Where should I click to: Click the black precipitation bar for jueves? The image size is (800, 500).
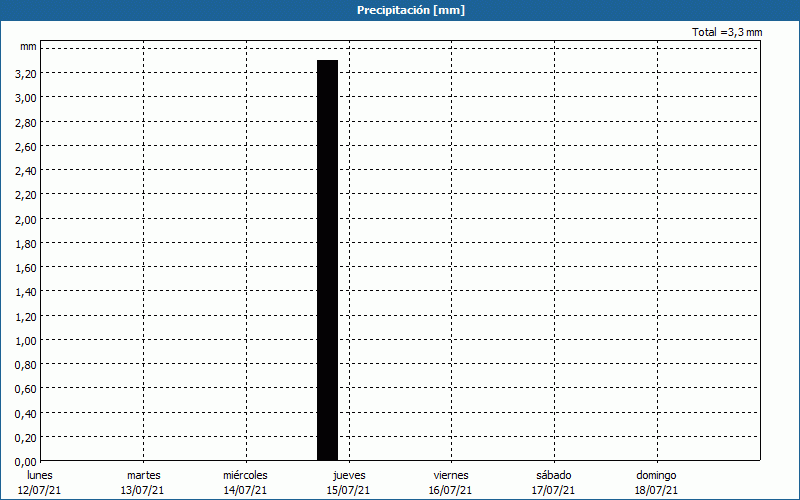327,259
